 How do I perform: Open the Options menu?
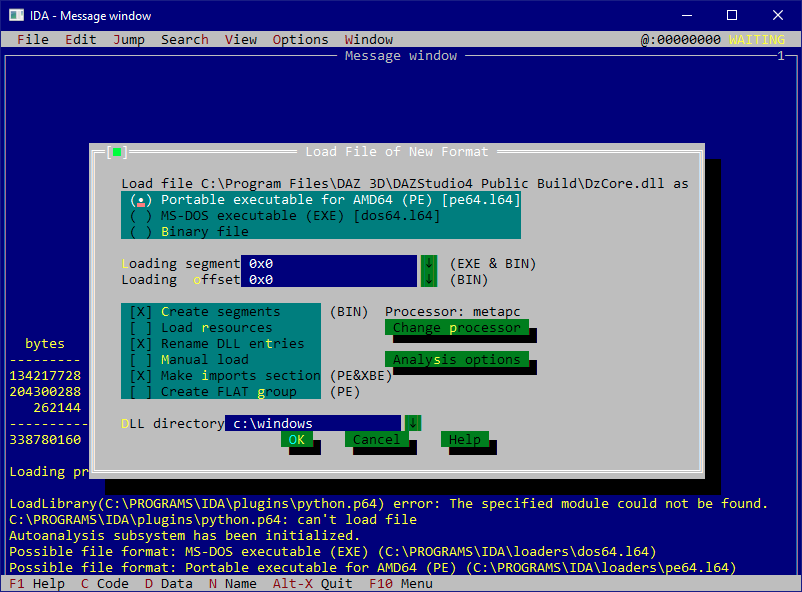pos(300,39)
